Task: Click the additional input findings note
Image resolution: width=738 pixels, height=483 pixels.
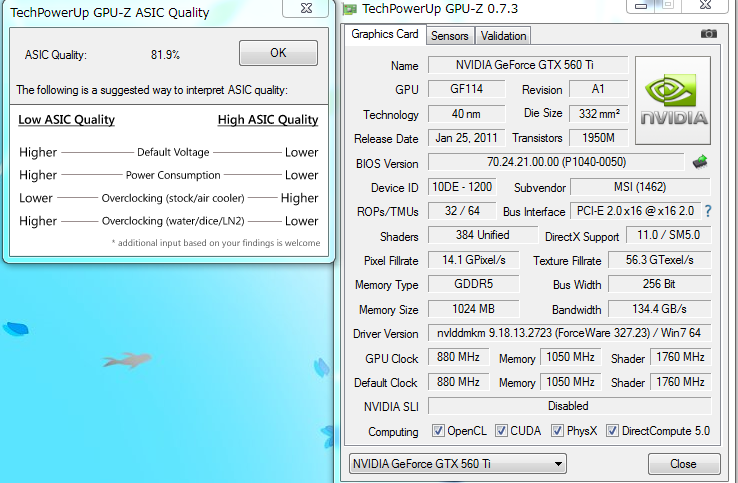Action: pos(216,243)
